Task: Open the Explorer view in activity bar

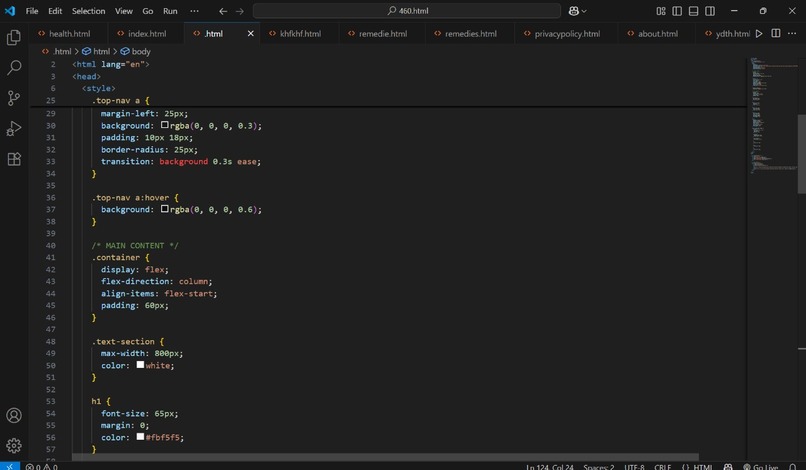Action: (14, 38)
